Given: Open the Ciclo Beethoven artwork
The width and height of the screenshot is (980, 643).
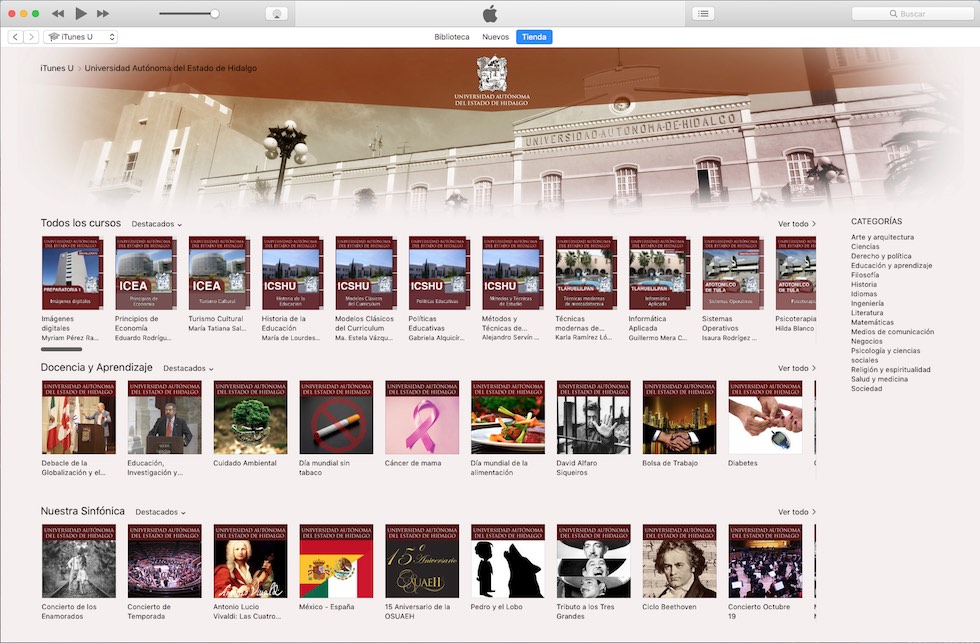Looking at the screenshot, I should tap(679, 561).
